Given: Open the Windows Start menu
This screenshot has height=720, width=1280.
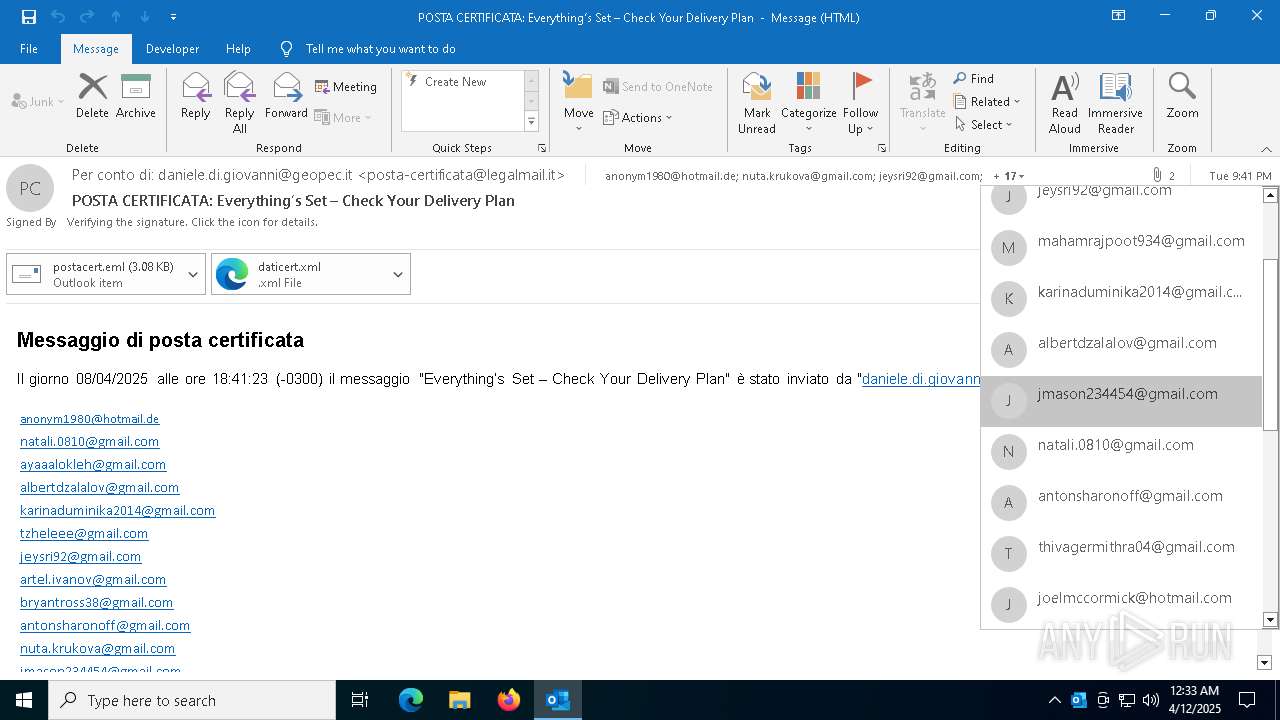Looking at the screenshot, I should [24, 700].
